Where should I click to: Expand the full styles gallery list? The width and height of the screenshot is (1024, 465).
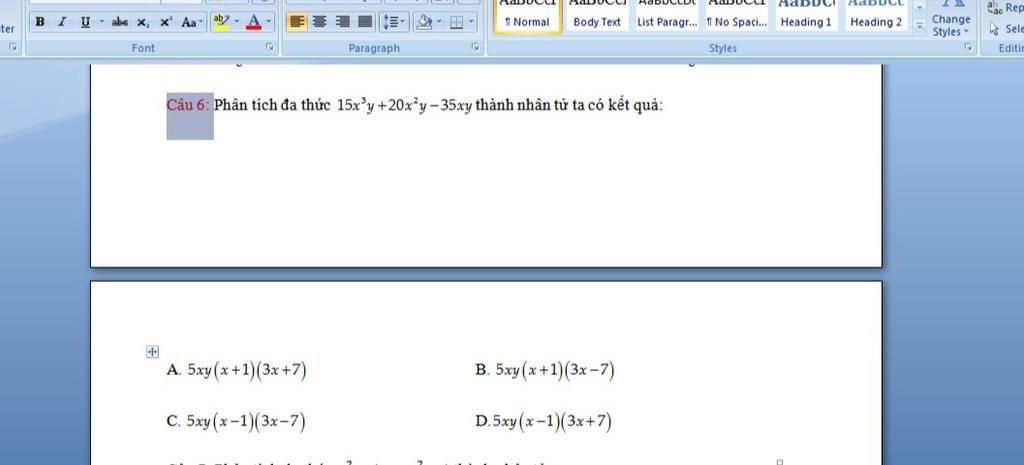pos(920,26)
